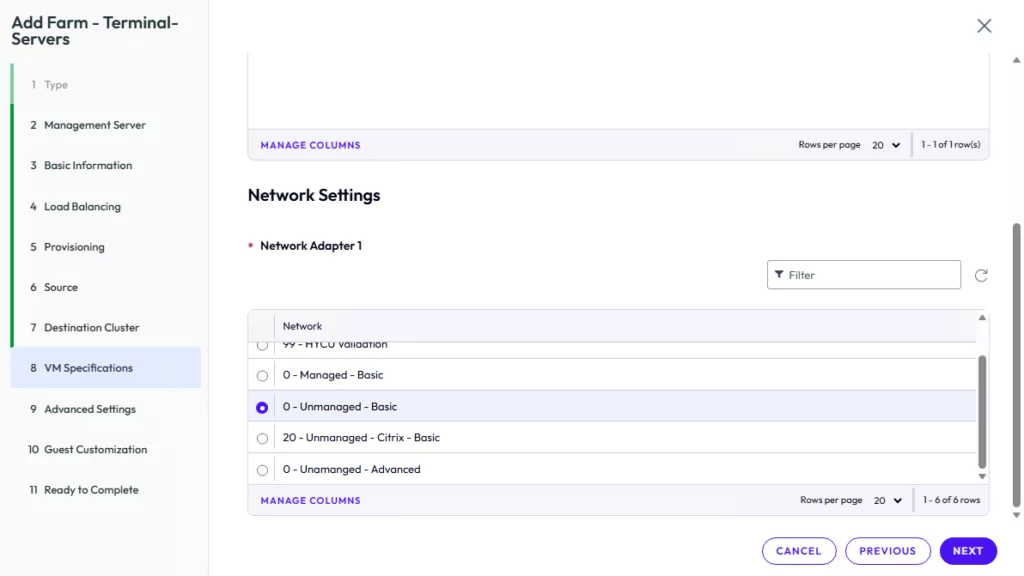Click the PREVIOUS button
Viewport: 1024px width, 576px height.
click(887, 551)
